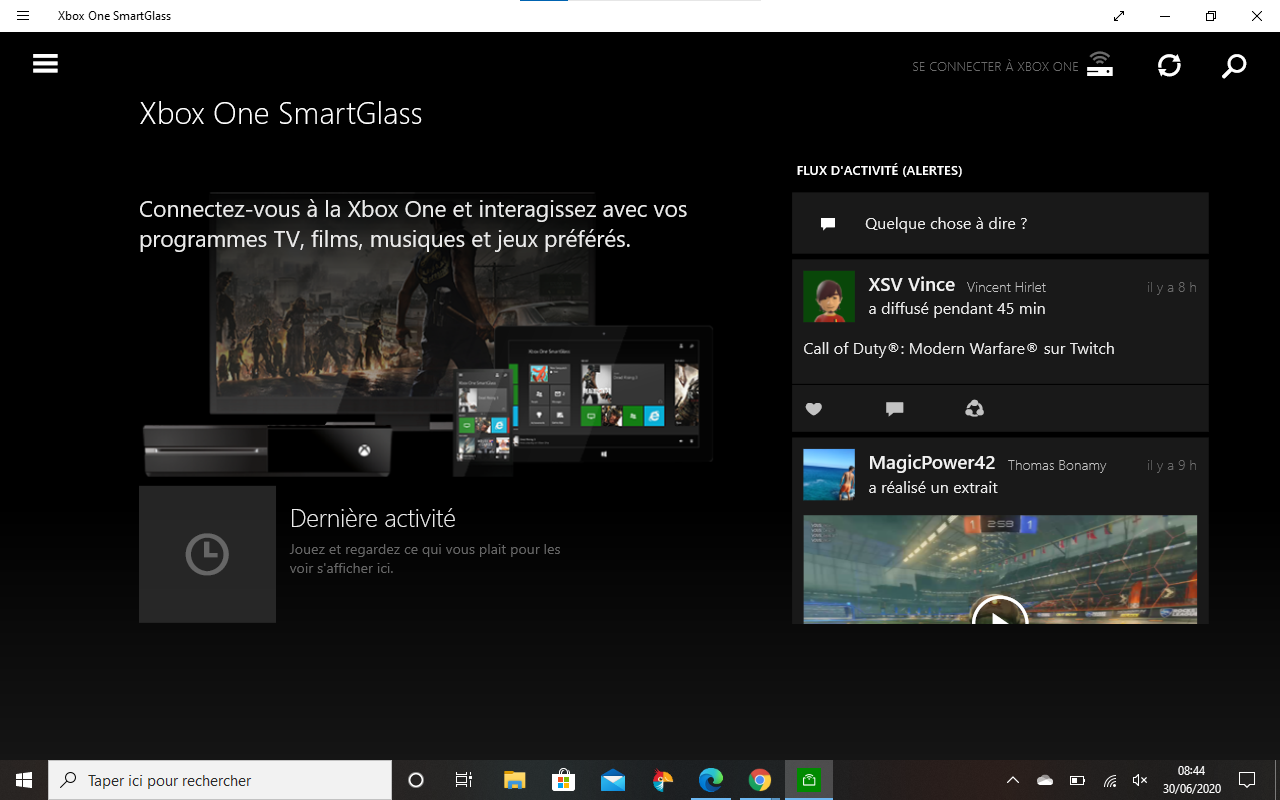The width and height of the screenshot is (1280, 800).
Task: Open MagicPower42 gamertag profile
Action: (932, 463)
